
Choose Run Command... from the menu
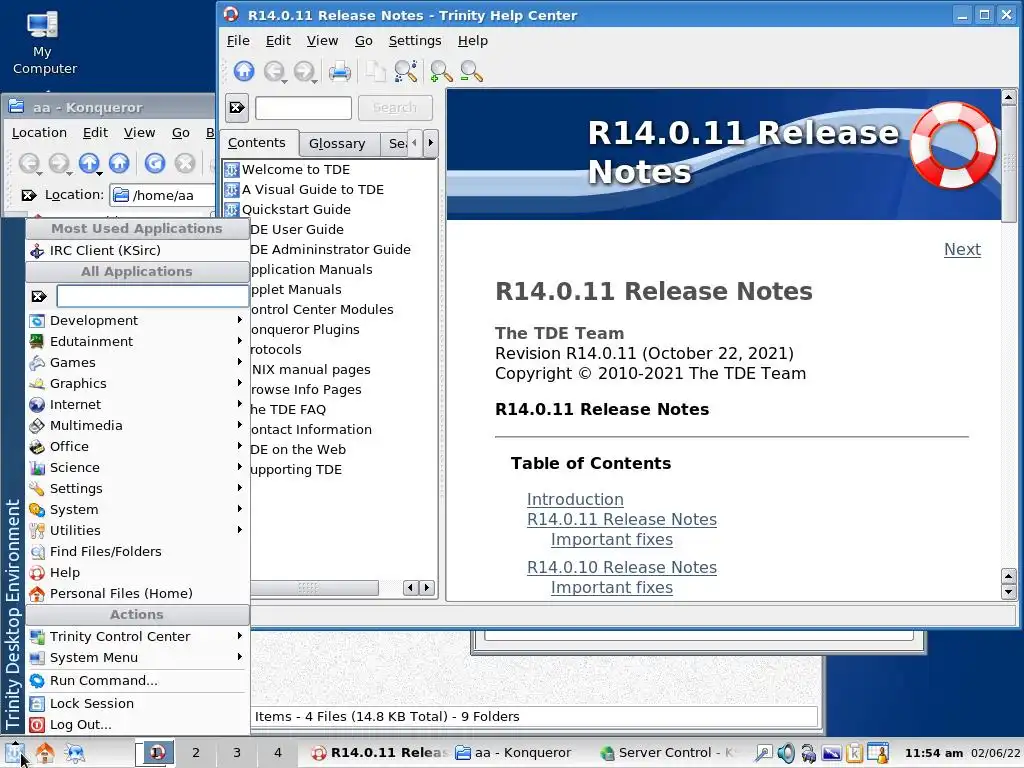click(137, 680)
